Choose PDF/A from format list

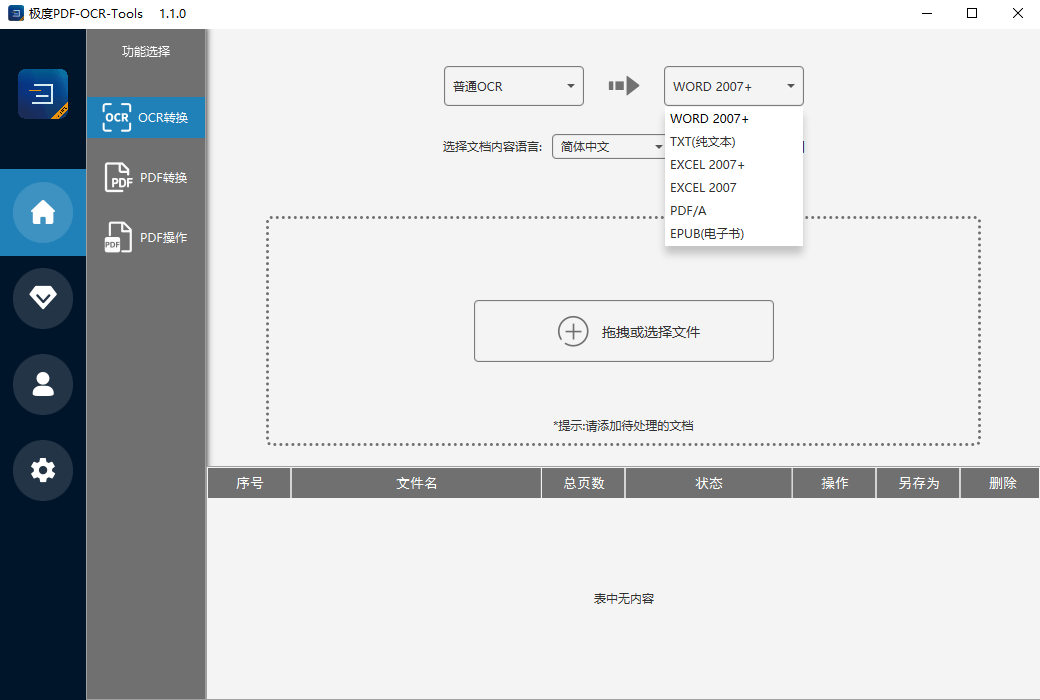[734, 210]
